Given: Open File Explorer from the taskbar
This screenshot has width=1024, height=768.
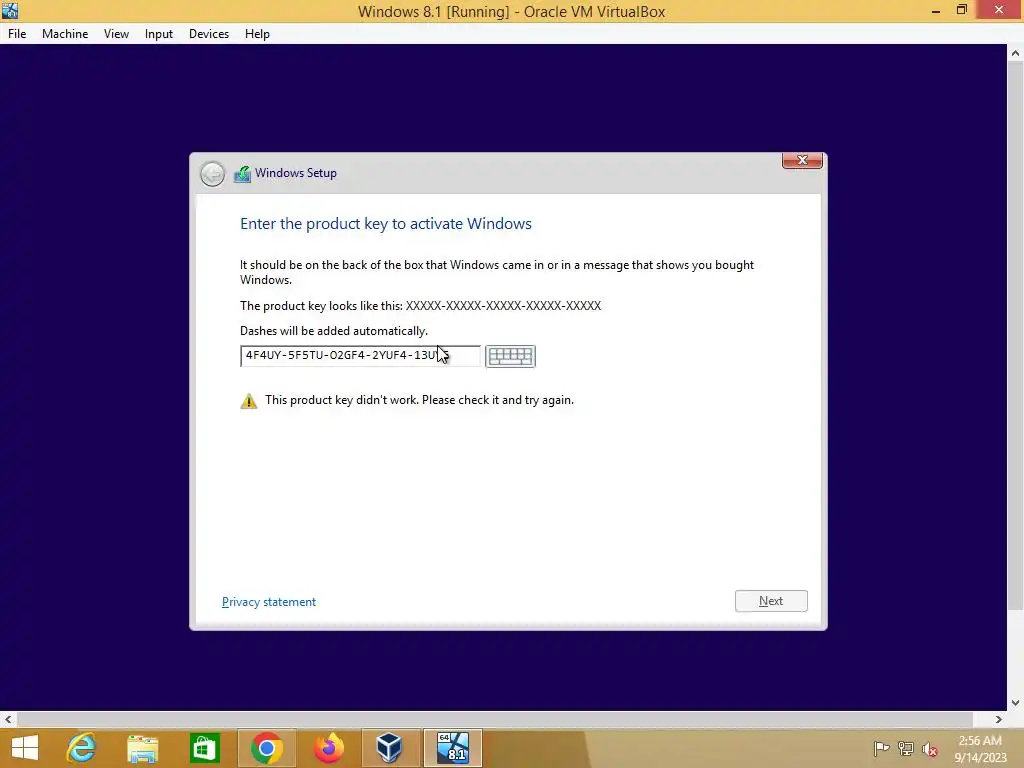Looking at the screenshot, I should tap(142, 748).
